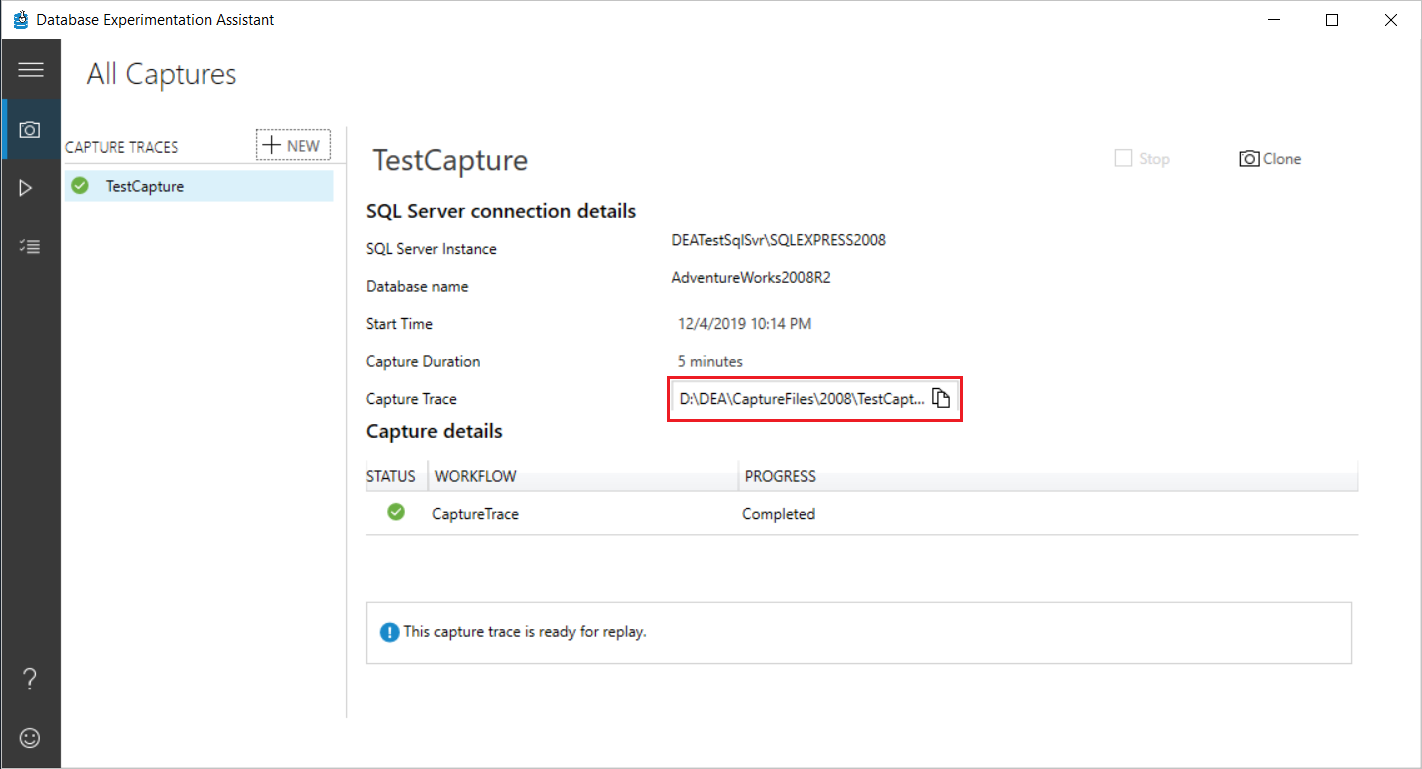Image resolution: width=1422 pixels, height=769 pixels.
Task: Click the STATUS column header
Action: tap(391, 476)
